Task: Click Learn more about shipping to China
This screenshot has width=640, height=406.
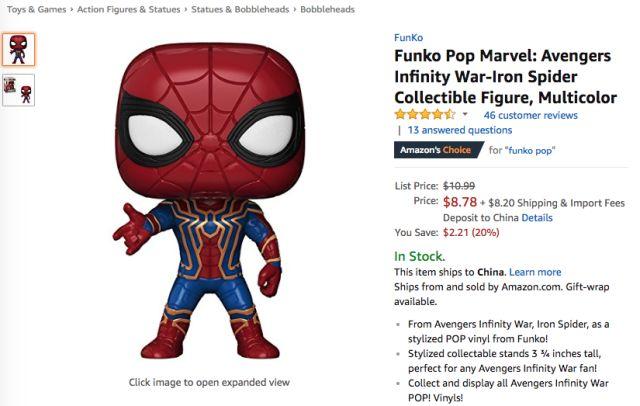Action: (x=535, y=272)
